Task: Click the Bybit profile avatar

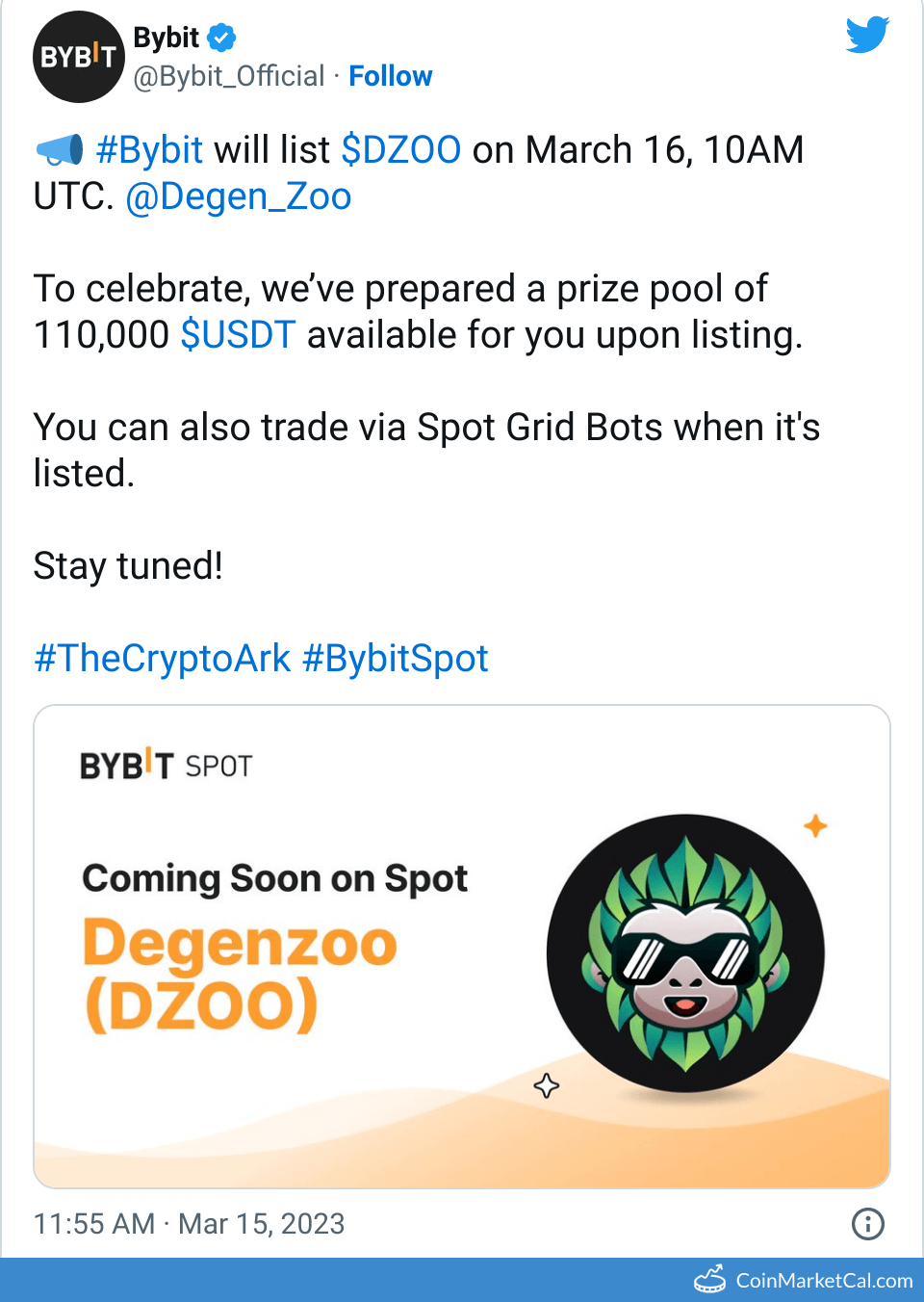Action: [x=79, y=57]
